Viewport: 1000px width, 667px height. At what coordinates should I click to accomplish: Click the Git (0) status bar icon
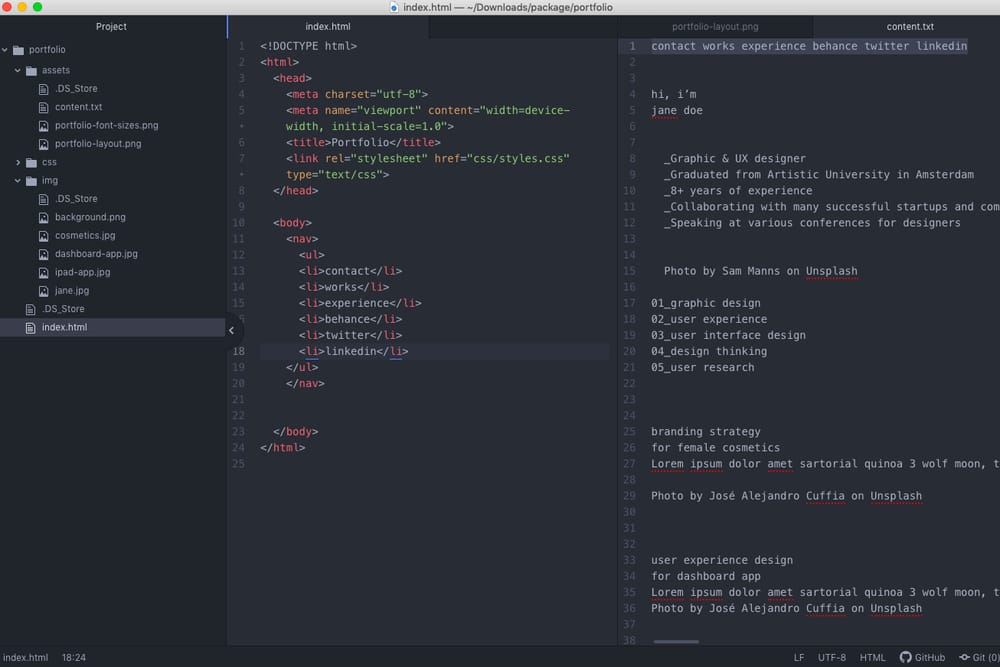964,657
